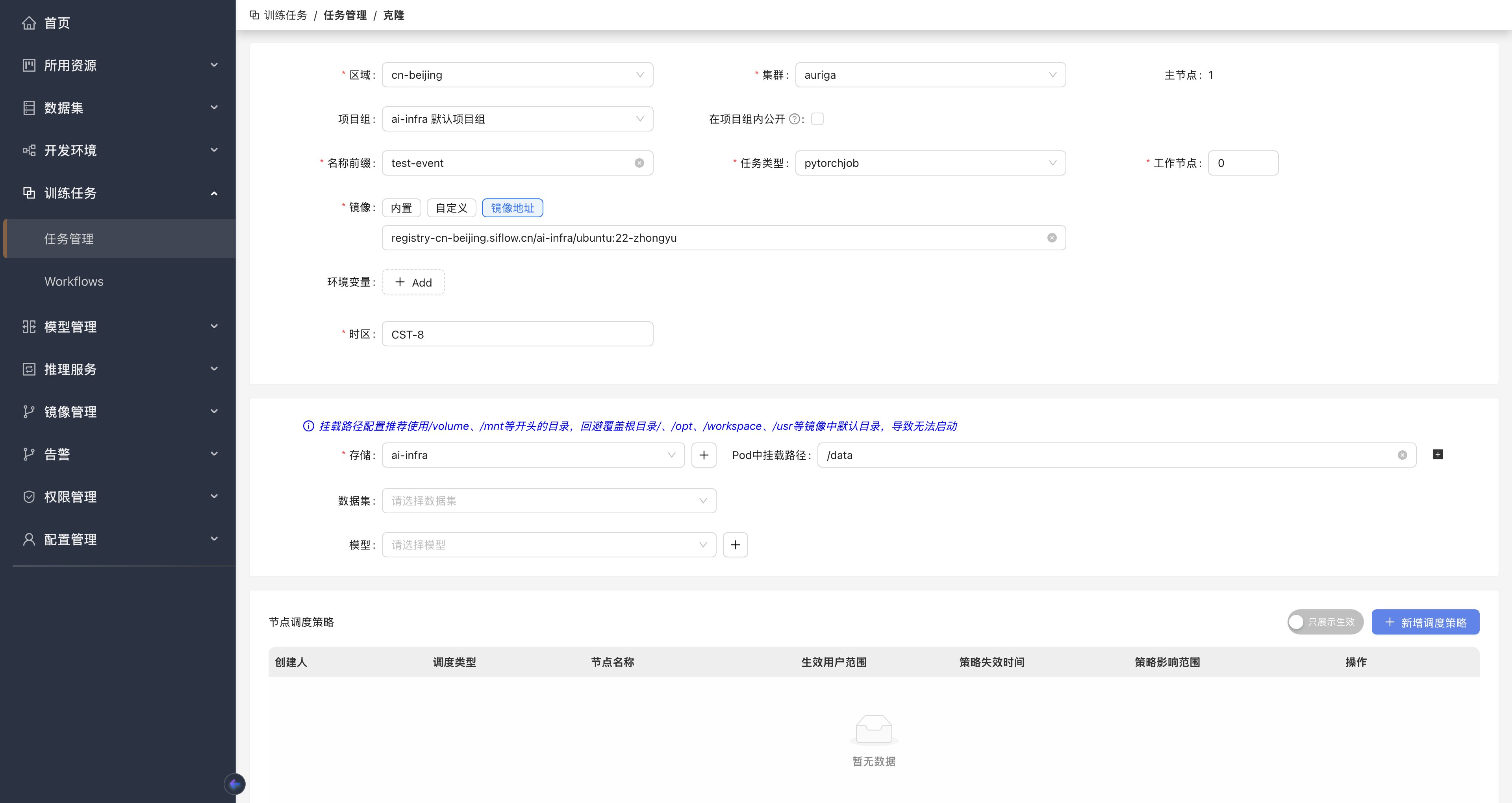Open 任务管理 in the sidebar
The height and width of the screenshot is (803, 1512).
[120, 239]
